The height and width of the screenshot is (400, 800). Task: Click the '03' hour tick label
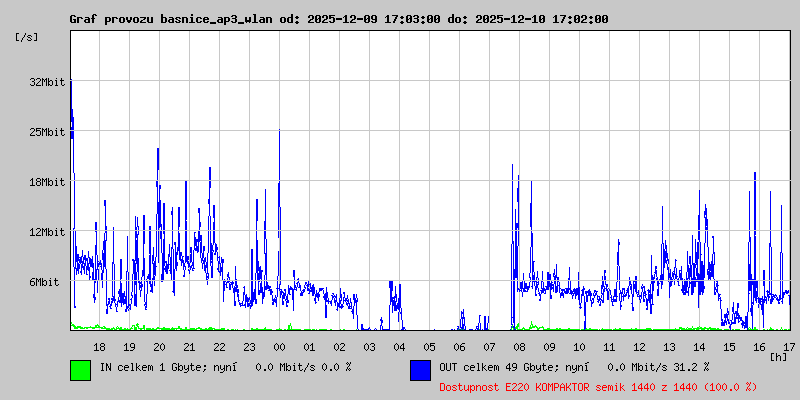coord(369,347)
